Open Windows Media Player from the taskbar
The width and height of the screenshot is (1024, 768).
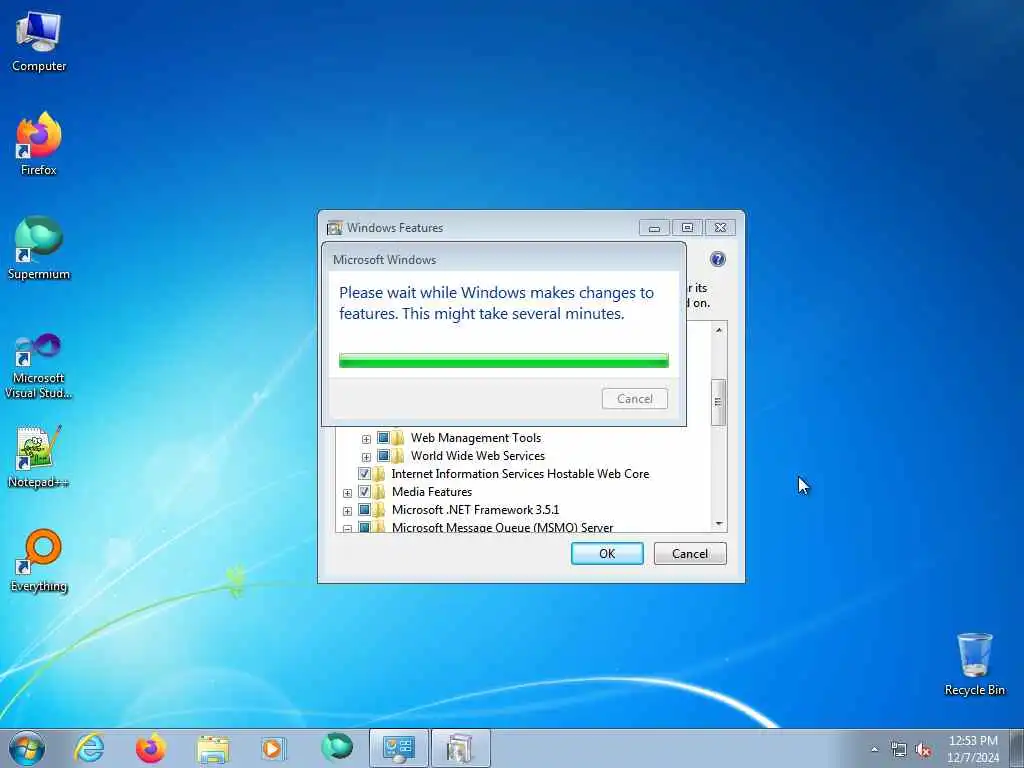coord(272,748)
